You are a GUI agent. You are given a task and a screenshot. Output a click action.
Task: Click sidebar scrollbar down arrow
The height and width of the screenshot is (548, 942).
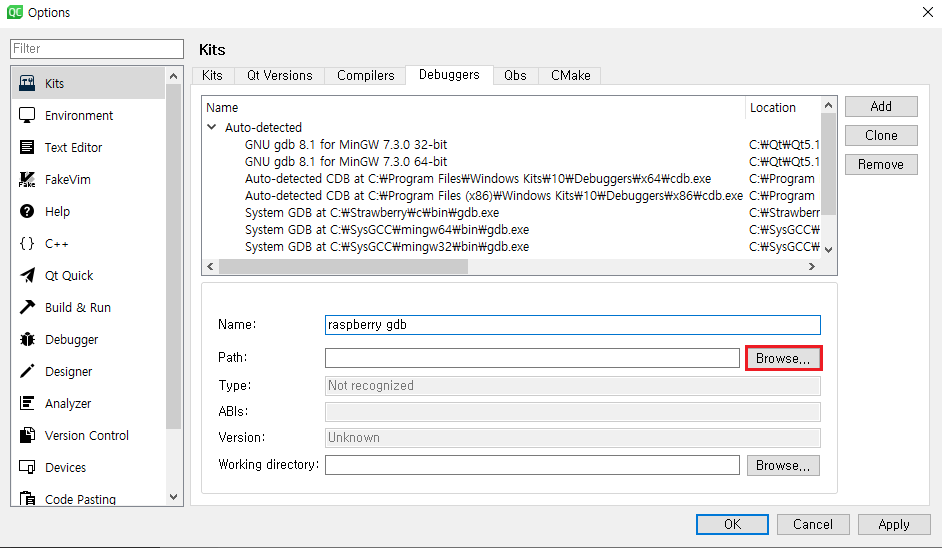pyautogui.click(x=174, y=497)
